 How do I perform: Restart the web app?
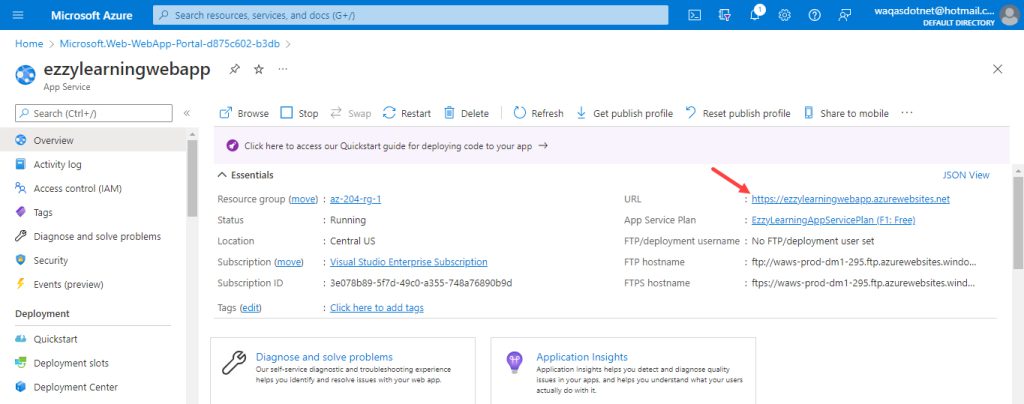(x=407, y=113)
